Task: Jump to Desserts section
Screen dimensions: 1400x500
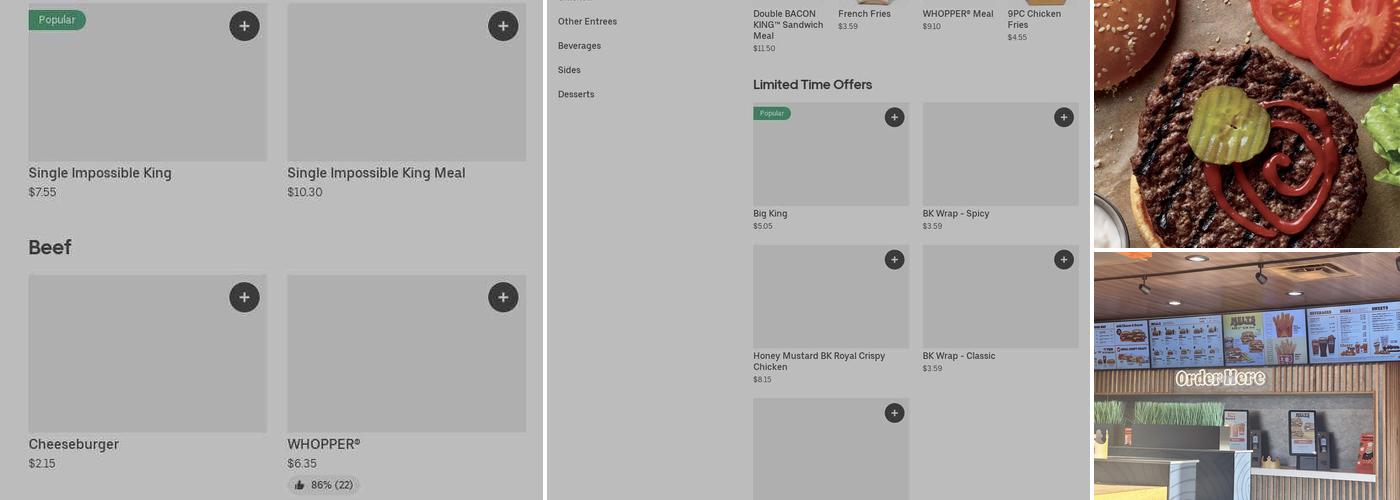Action: (x=576, y=94)
